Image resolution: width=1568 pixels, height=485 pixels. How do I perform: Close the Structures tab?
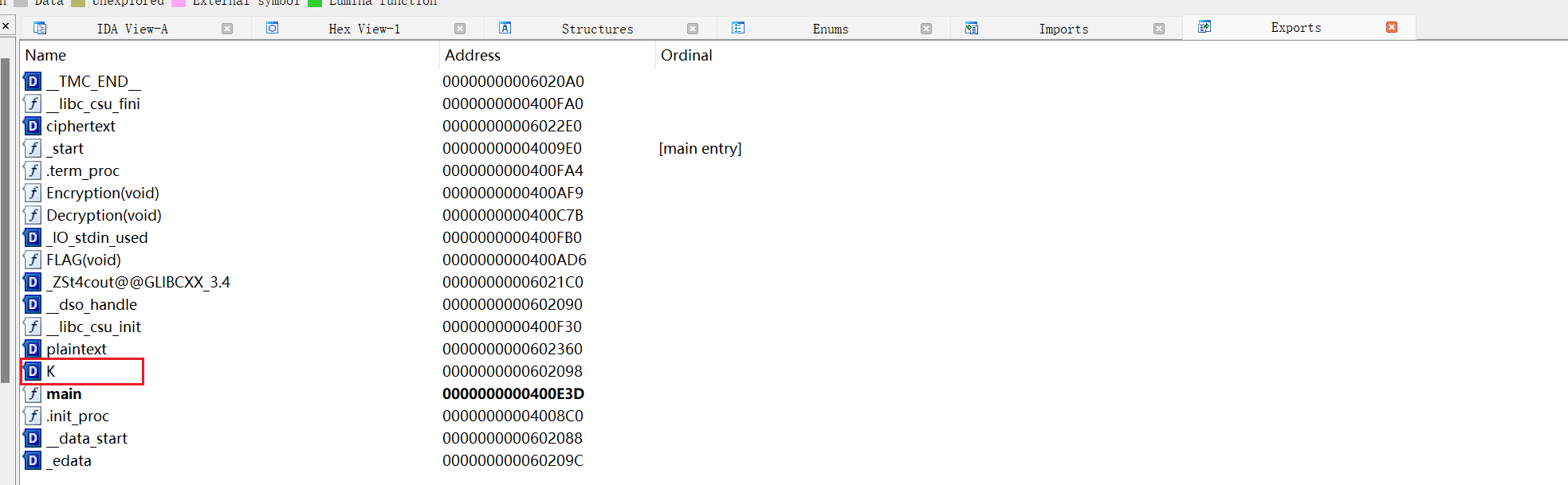[693, 29]
